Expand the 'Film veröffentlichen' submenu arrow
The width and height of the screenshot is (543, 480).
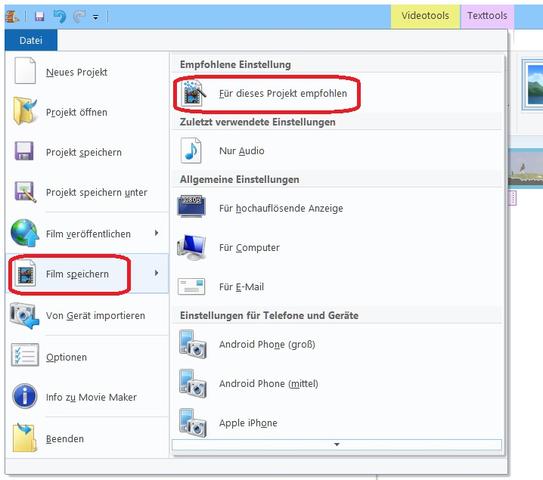pos(157,233)
